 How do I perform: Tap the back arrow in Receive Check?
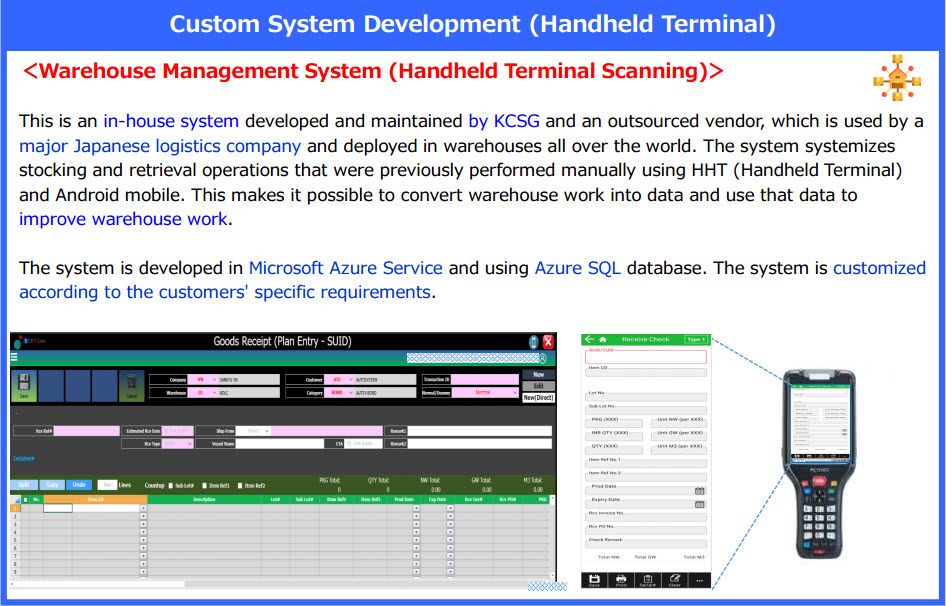(590, 340)
